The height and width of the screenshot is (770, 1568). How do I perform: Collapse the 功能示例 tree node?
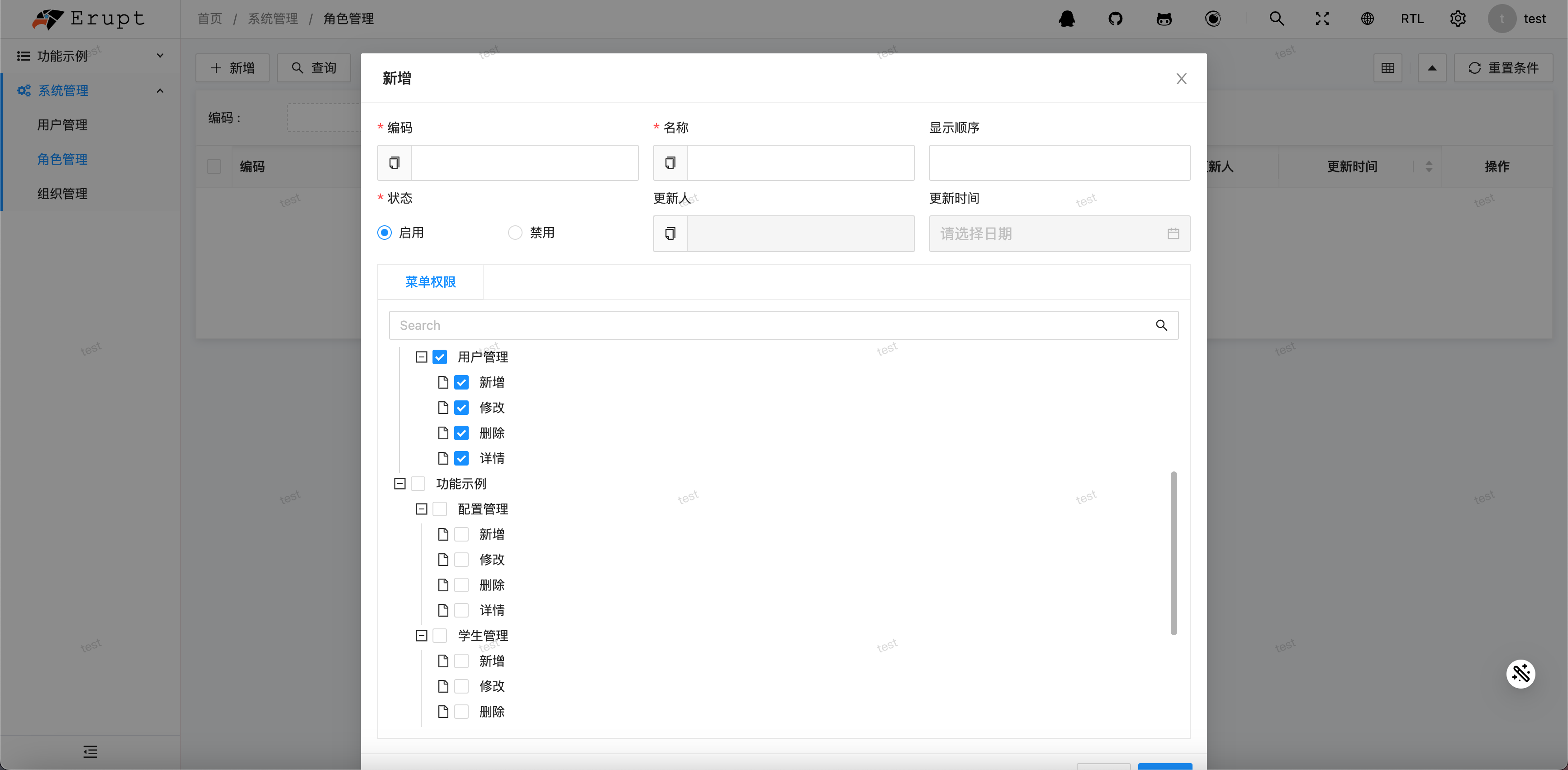pyautogui.click(x=399, y=484)
